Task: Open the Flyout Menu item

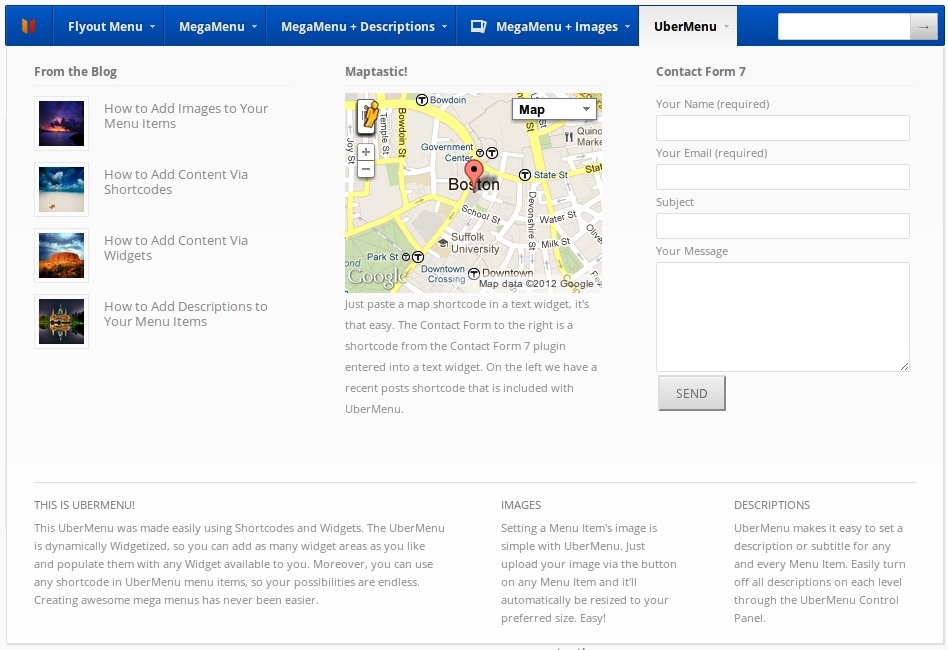Action: [x=111, y=26]
